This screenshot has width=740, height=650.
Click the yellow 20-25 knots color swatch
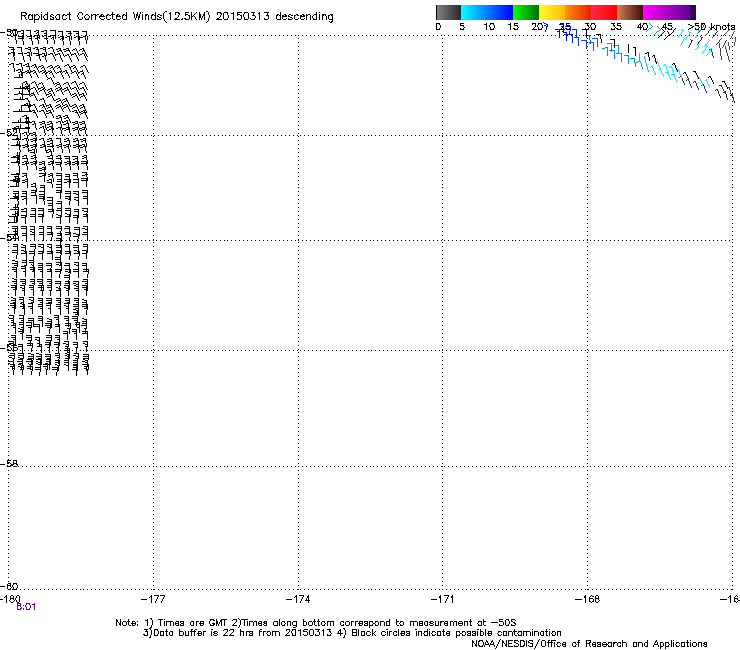(x=552, y=12)
